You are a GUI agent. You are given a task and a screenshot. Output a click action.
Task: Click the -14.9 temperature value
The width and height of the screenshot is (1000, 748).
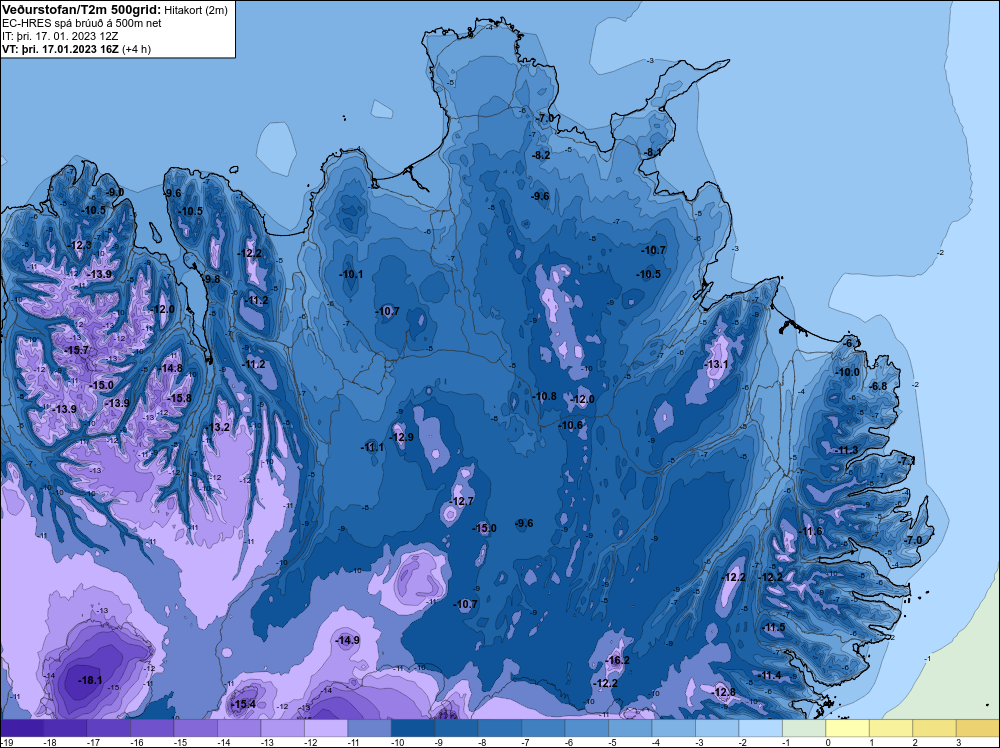coord(348,640)
